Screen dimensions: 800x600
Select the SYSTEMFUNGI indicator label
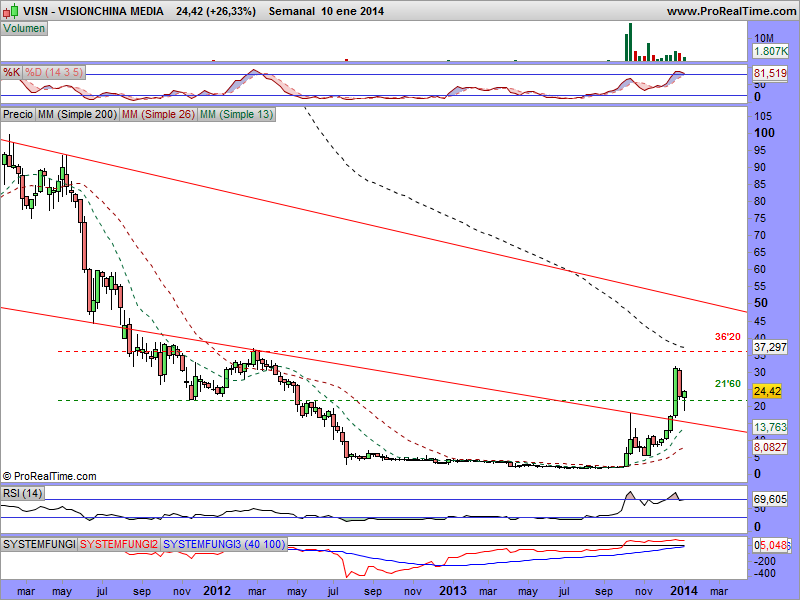click(x=39, y=544)
